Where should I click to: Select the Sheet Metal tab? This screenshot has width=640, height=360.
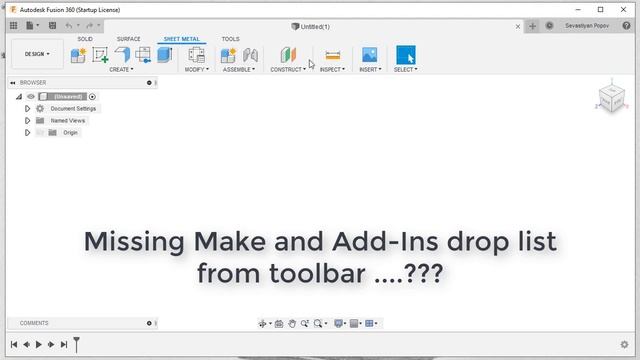[x=182, y=39]
